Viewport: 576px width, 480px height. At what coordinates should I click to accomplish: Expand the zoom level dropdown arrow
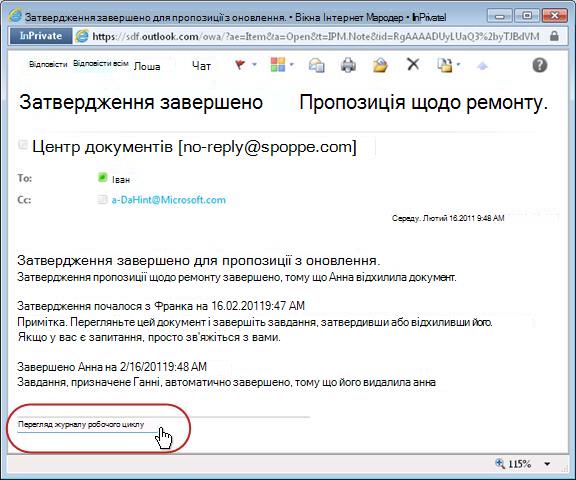pyautogui.click(x=547, y=464)
